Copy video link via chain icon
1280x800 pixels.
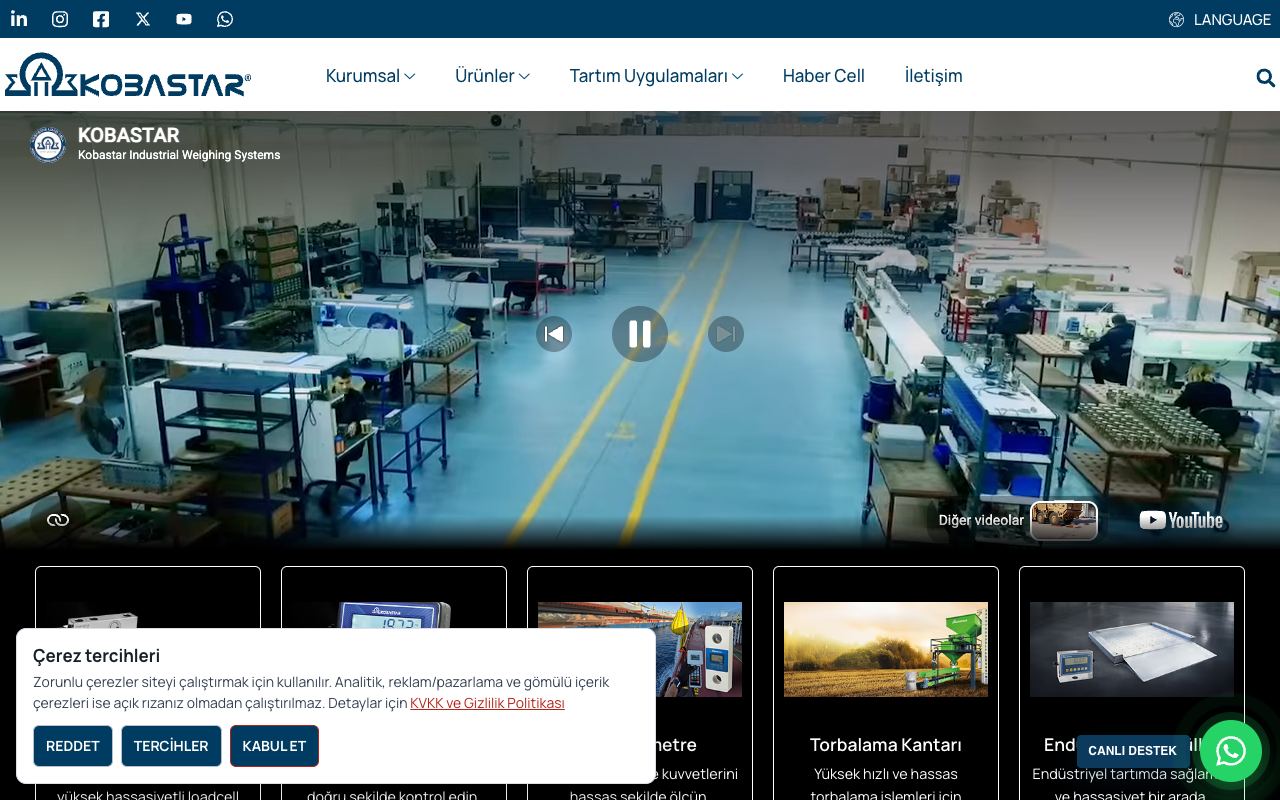58,520
